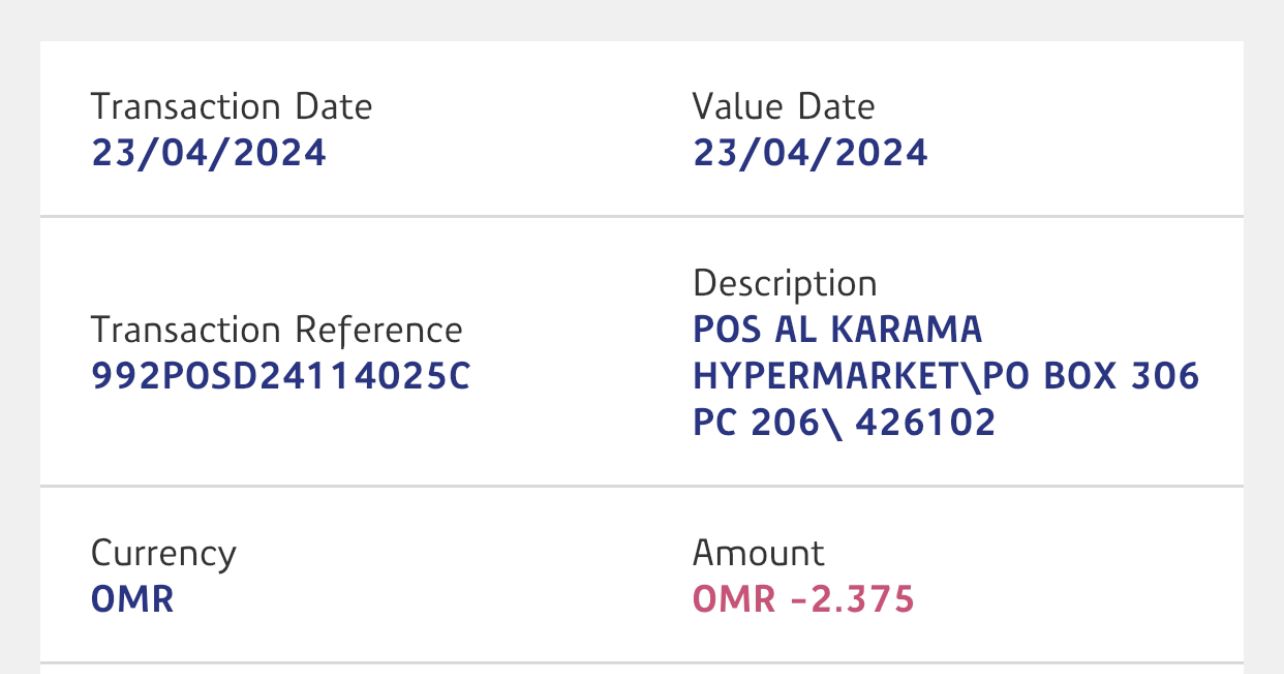Viewport: 1284px width, 674px height.
Task: Click the divider line above Currency
Action: point(641,487)
